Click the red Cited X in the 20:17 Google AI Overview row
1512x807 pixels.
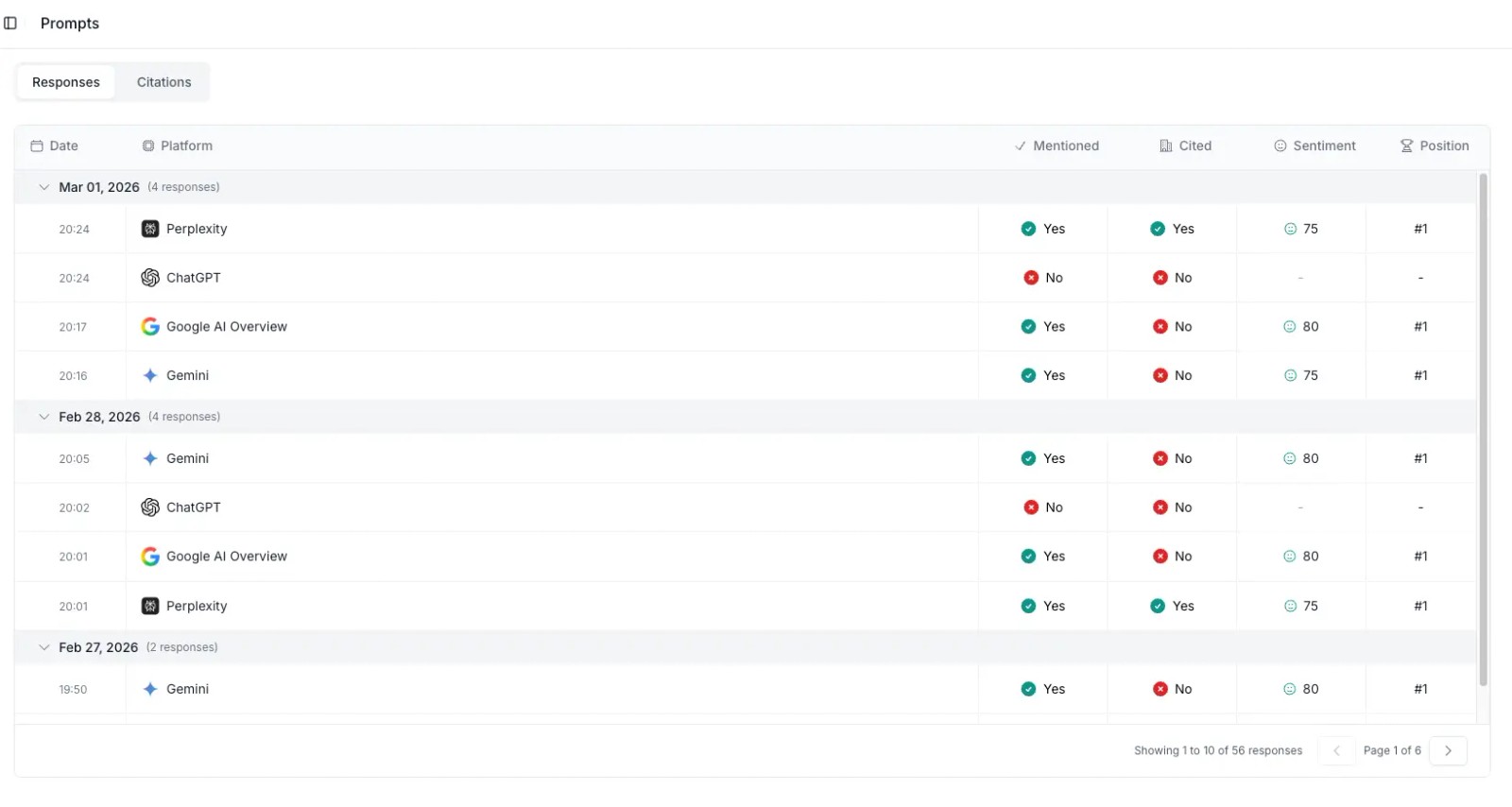click(x=1160, y=326)
